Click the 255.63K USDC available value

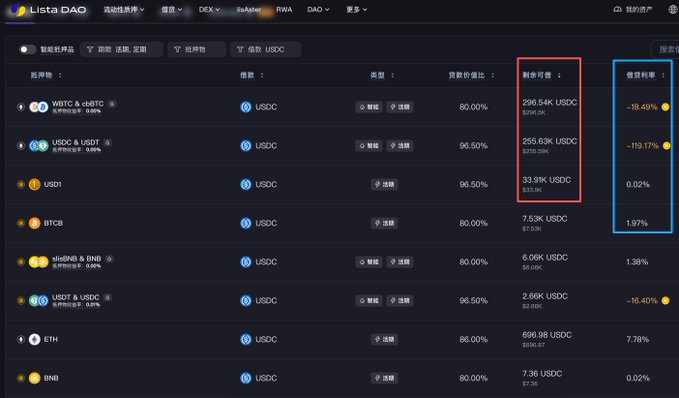550,141
